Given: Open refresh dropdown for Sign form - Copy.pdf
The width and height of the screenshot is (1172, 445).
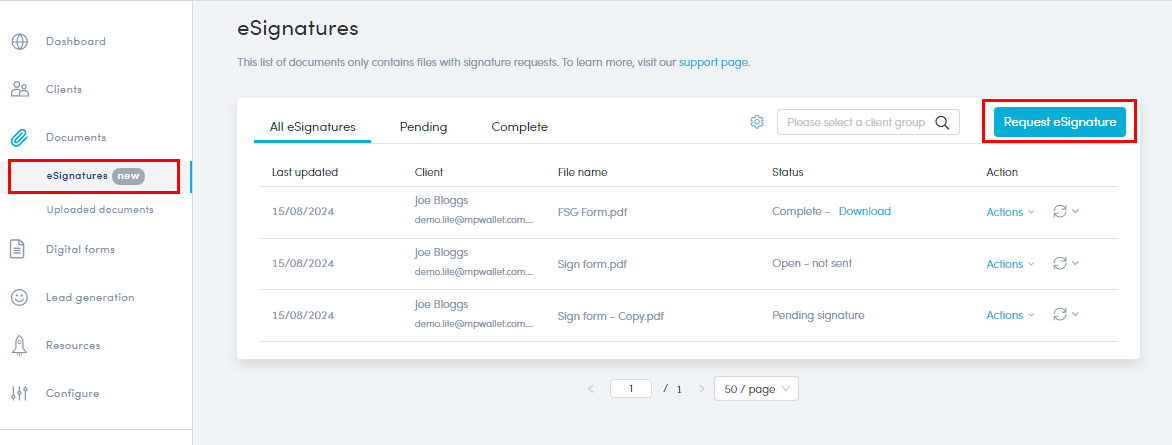Looking at the screenshot, I should 1066,315.
